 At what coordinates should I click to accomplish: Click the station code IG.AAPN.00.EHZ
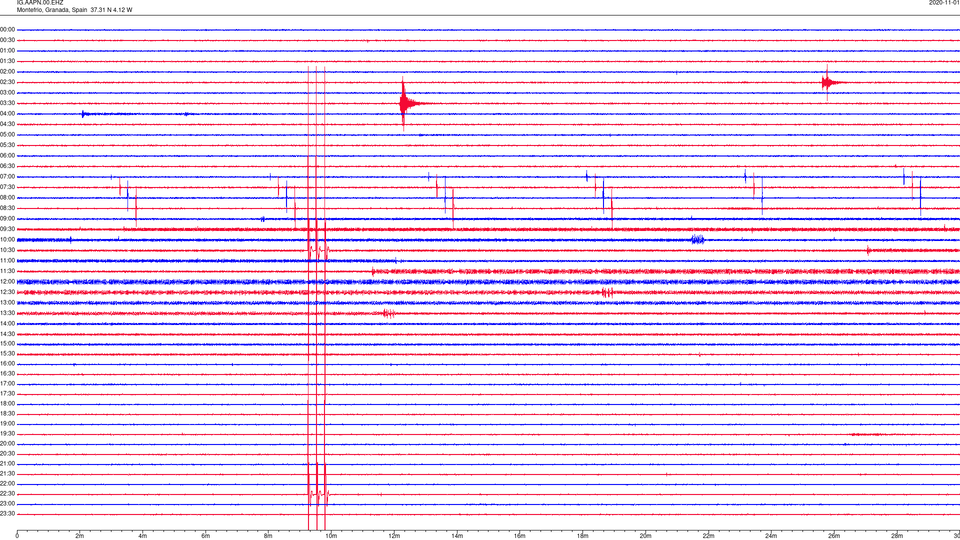40,3
